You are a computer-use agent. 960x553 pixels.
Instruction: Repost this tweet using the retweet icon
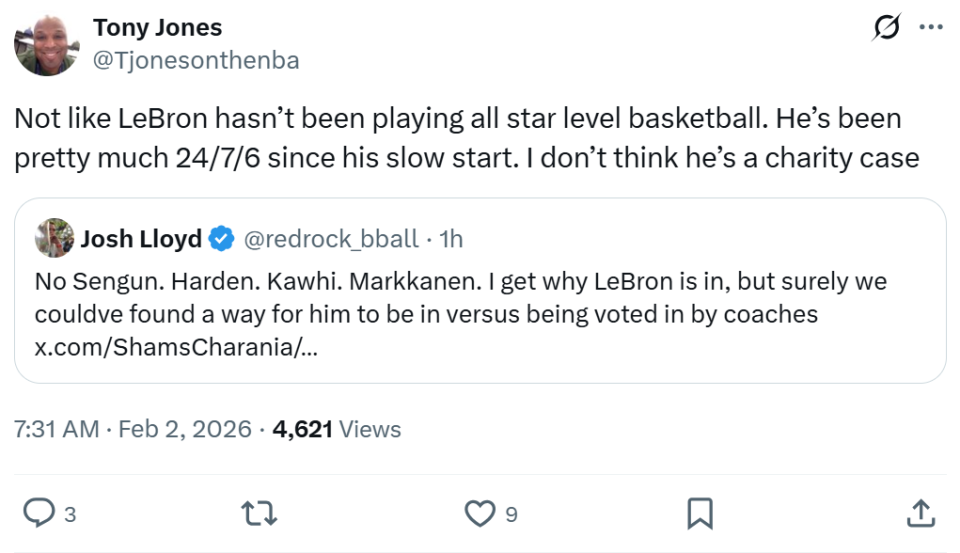[x=259, y=514]
